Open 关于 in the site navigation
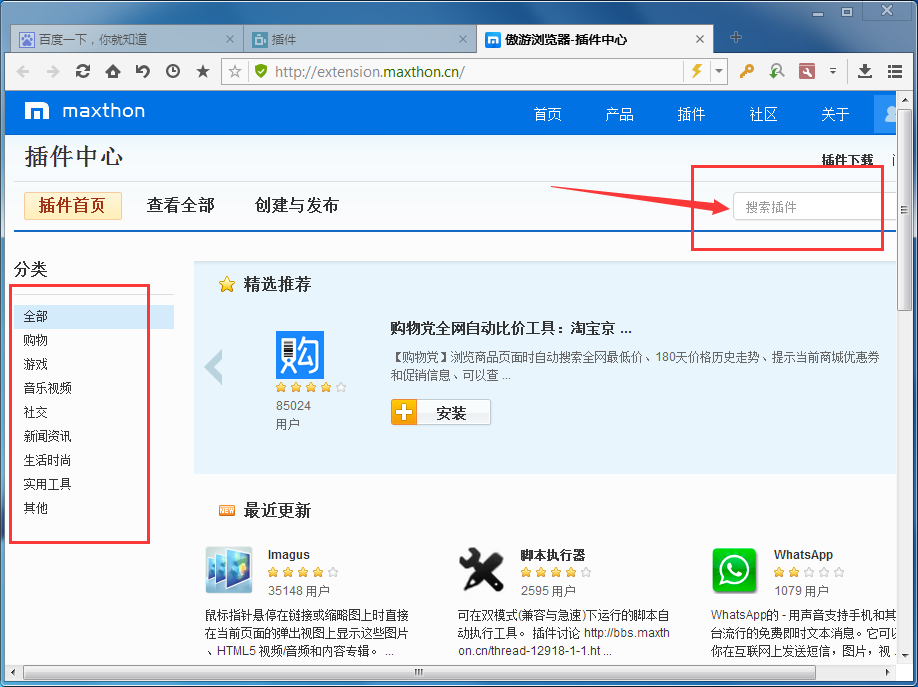This screenshot has height=687, width=918. (835, 114)
